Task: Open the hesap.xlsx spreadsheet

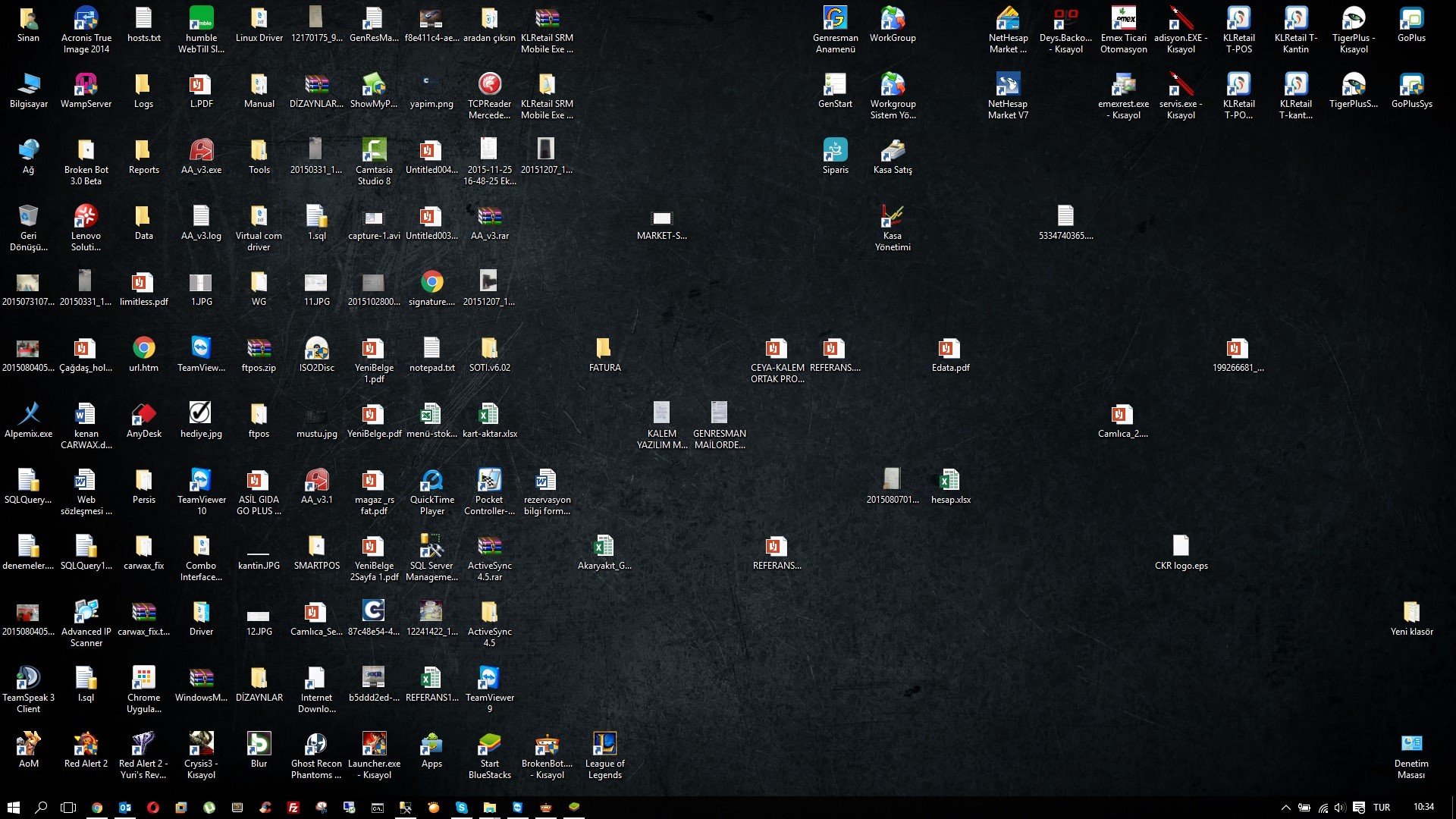Action: (950, 486)
